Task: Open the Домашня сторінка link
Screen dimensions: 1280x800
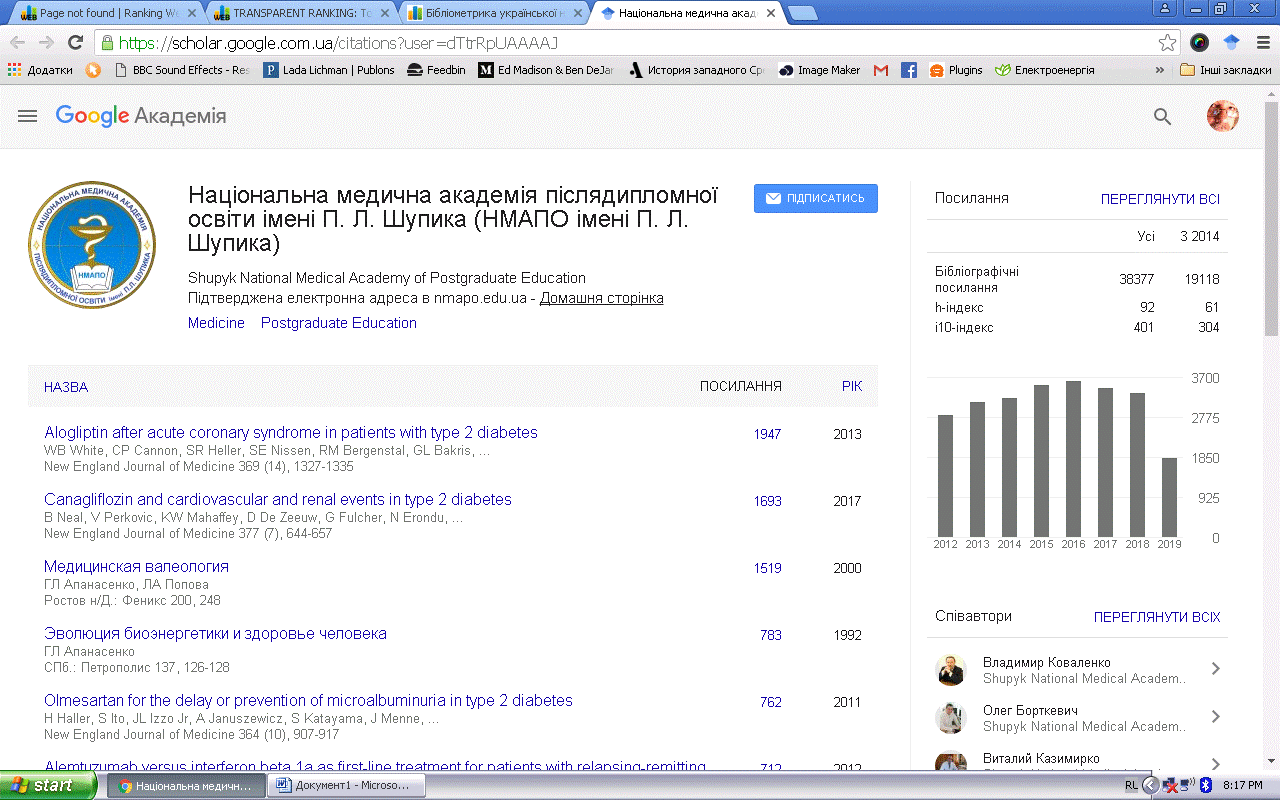Action: click(x=601, y=298)
